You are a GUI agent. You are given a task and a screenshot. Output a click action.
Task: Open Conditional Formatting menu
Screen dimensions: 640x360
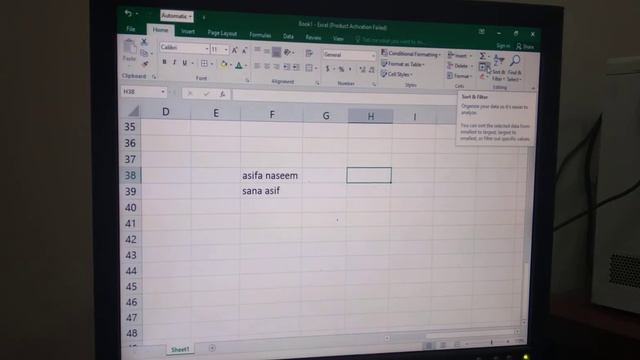pyautogui.click(x=411, y=53)
